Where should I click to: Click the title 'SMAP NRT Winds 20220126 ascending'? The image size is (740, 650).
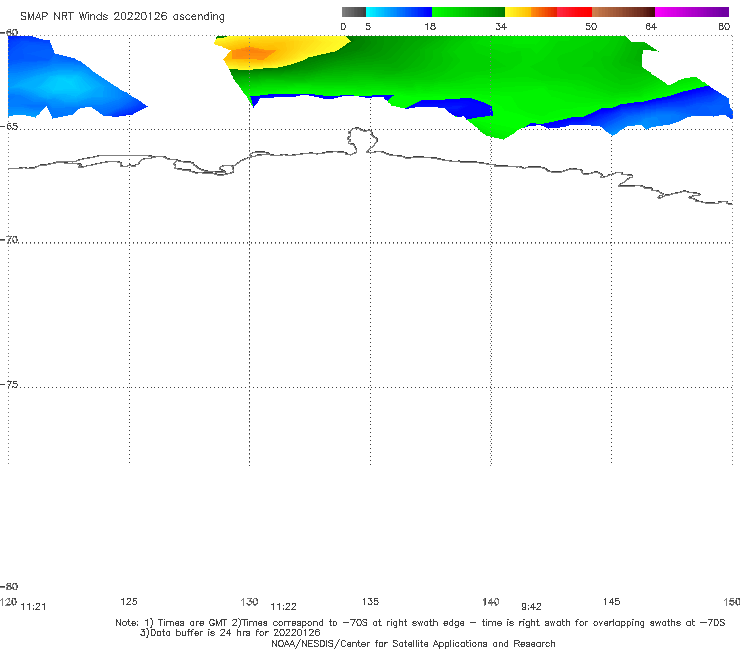click(122, 16)
